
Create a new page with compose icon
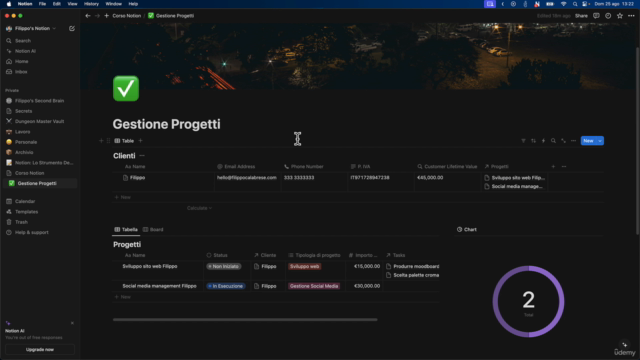[72, 29]
